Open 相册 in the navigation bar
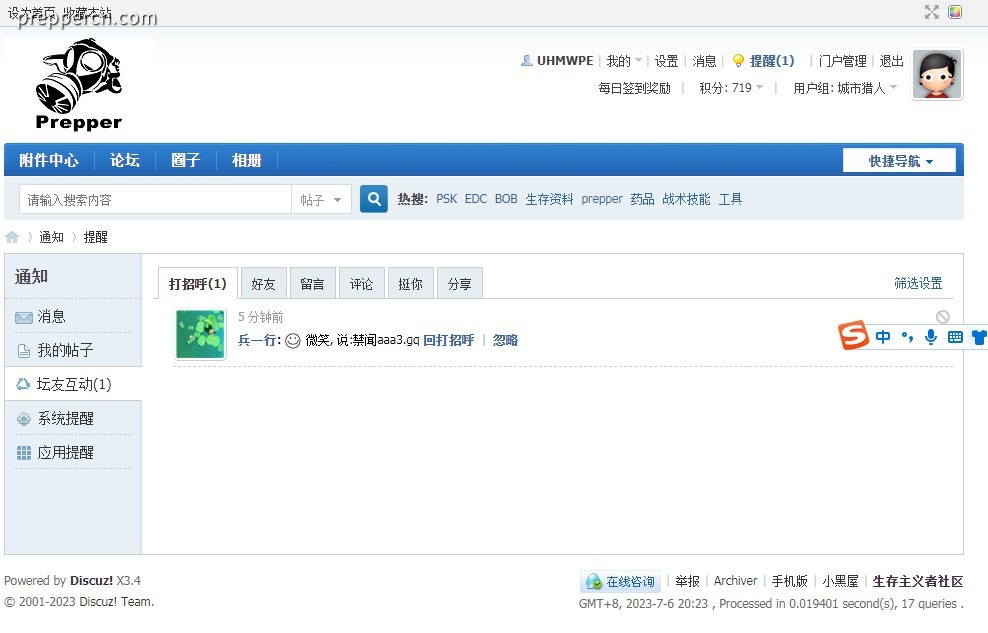 click(246, 160)
